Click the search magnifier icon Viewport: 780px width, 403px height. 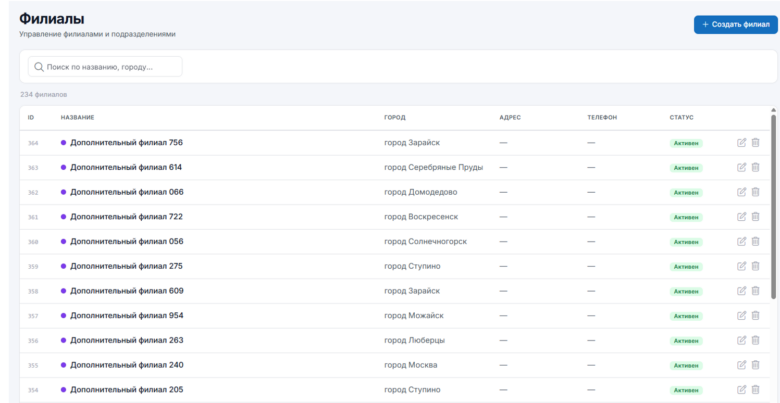(x=39, y=67)
